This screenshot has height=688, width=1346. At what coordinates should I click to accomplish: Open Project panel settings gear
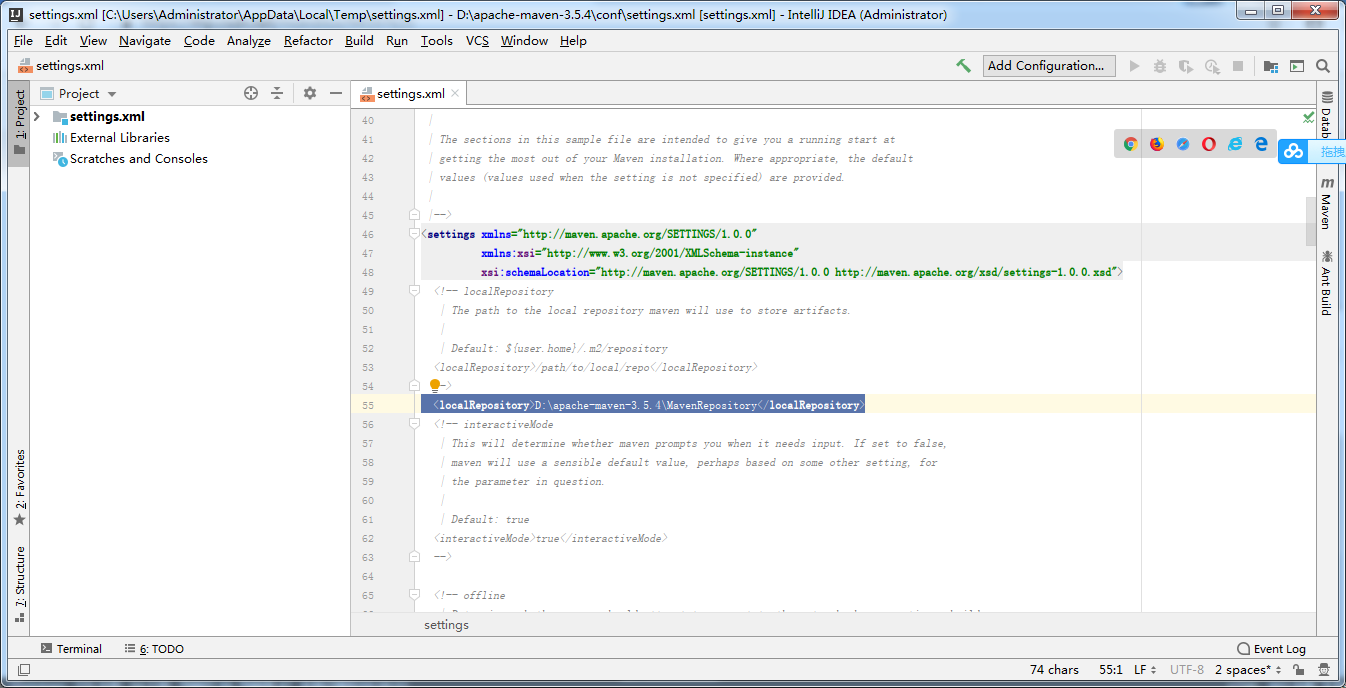309,93
